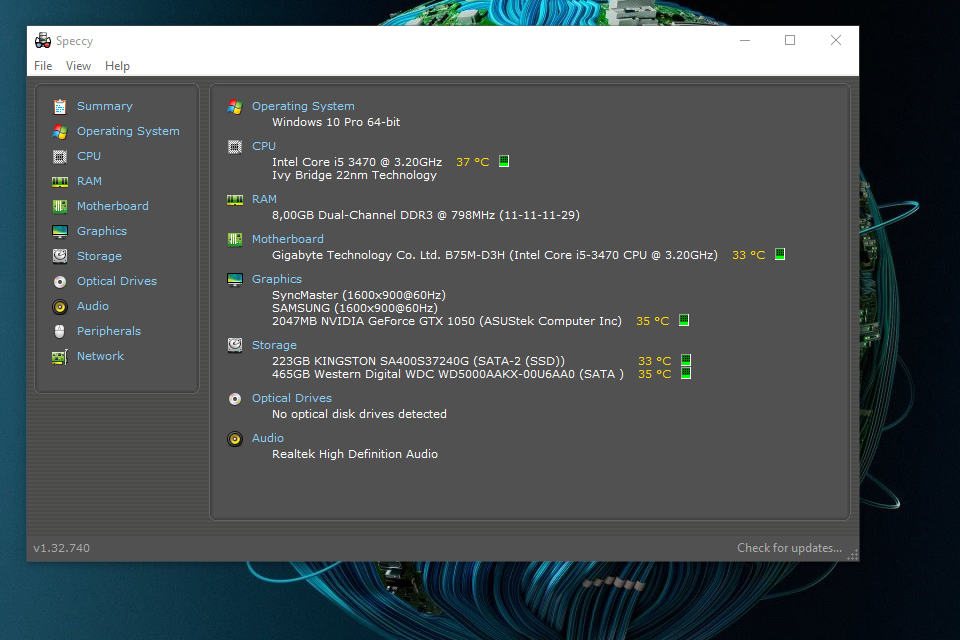Click the Graphics monitor icon in sidebar
Image resolution: width=960 pixels, height=640 pixels.
coord(60,231)
